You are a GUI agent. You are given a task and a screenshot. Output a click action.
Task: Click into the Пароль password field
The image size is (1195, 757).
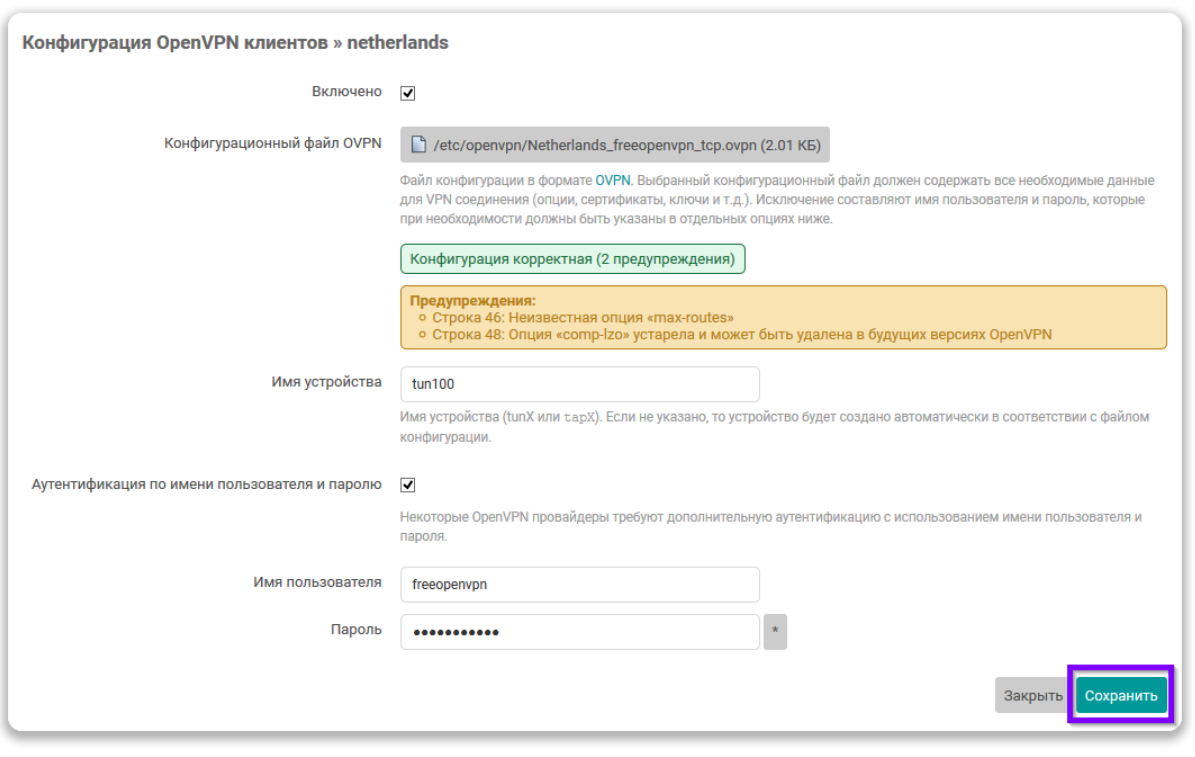(580, 632)
